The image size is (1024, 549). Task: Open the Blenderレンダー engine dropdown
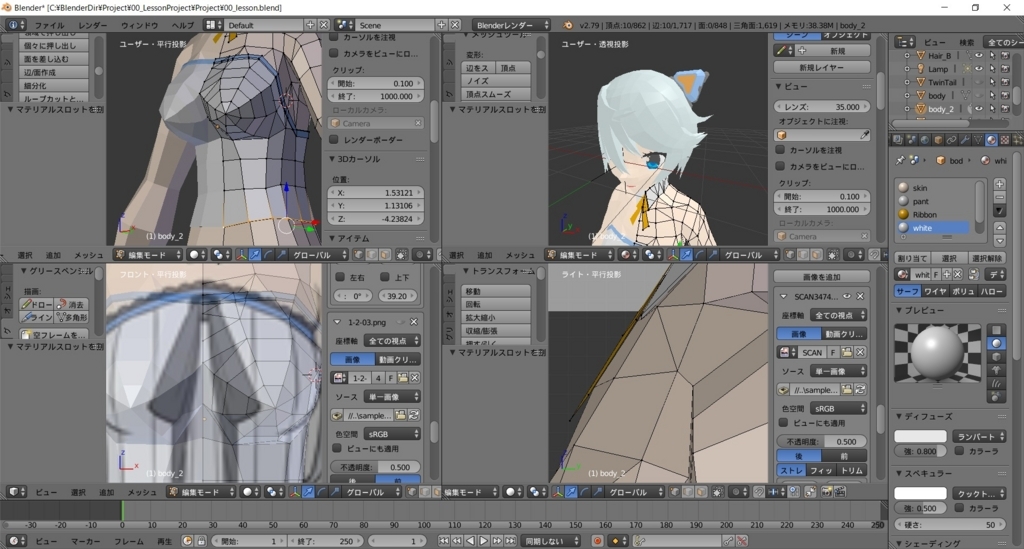[511, 25]
